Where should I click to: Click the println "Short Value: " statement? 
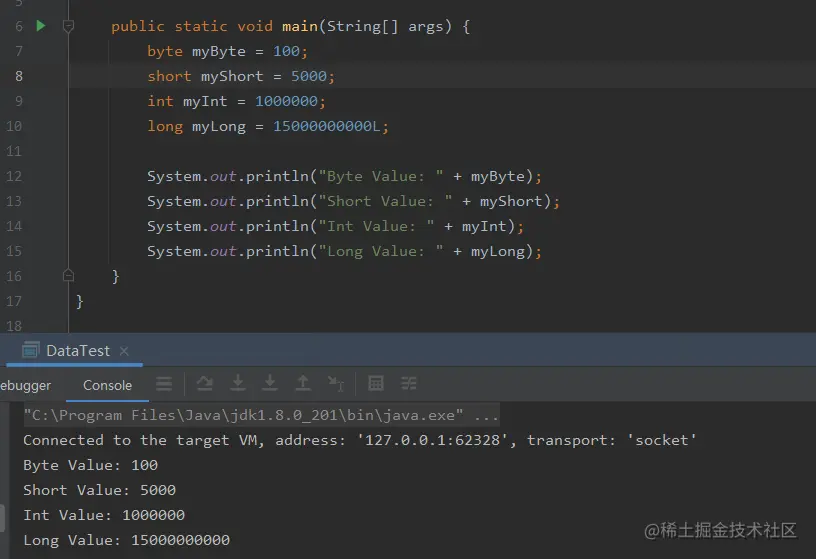click(353, 201)
